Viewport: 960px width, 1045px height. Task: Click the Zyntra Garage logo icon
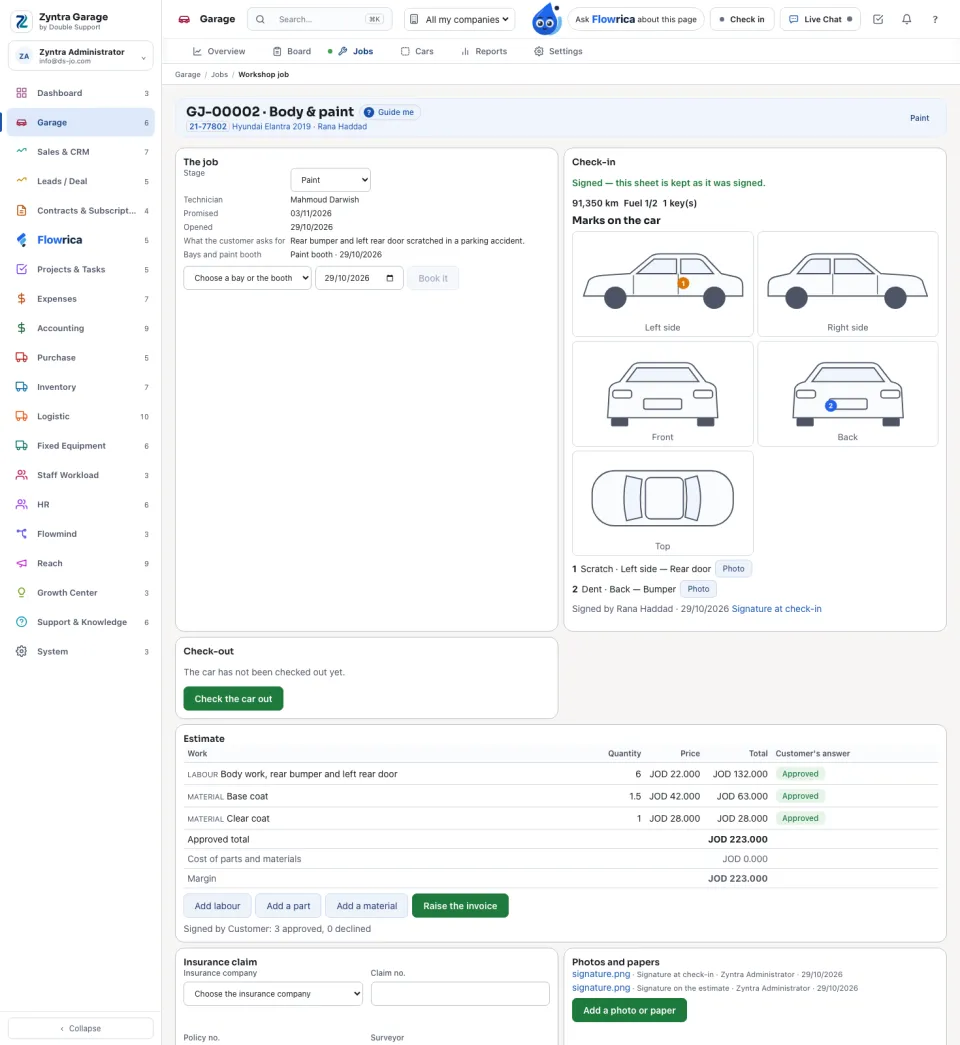tap(22, 21)
